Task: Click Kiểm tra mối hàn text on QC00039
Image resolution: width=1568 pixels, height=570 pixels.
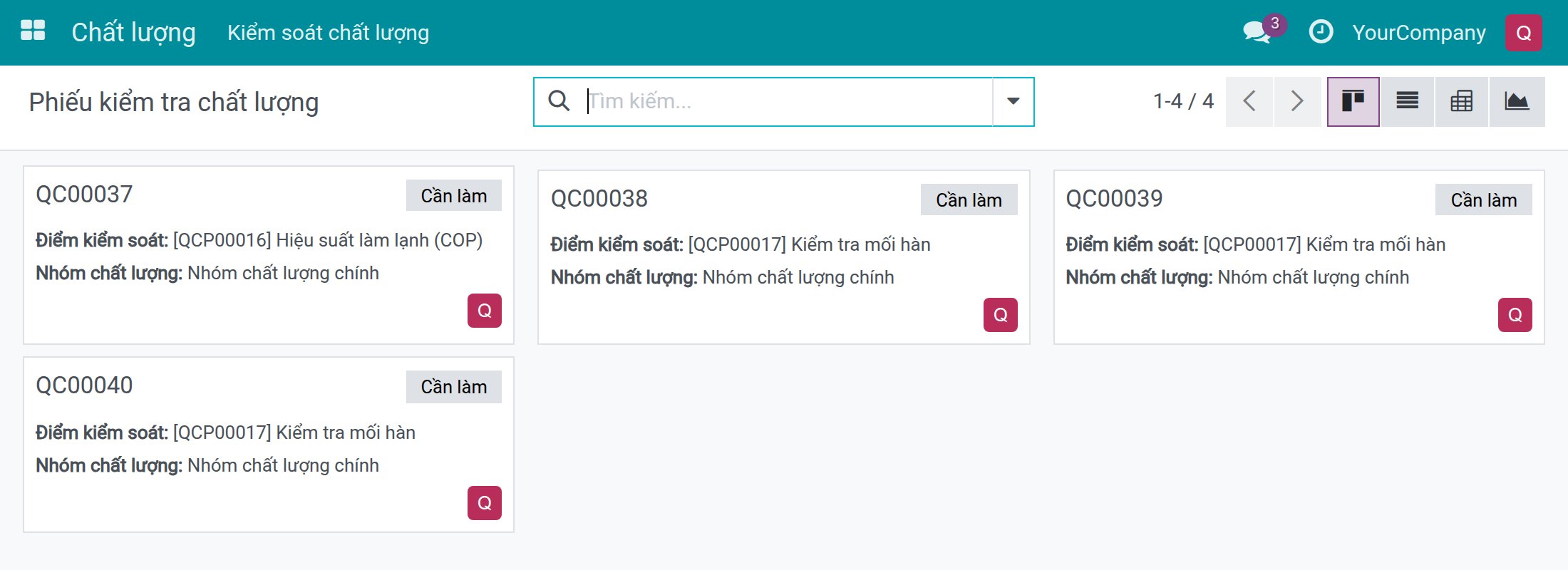Action: [1376, 244]
